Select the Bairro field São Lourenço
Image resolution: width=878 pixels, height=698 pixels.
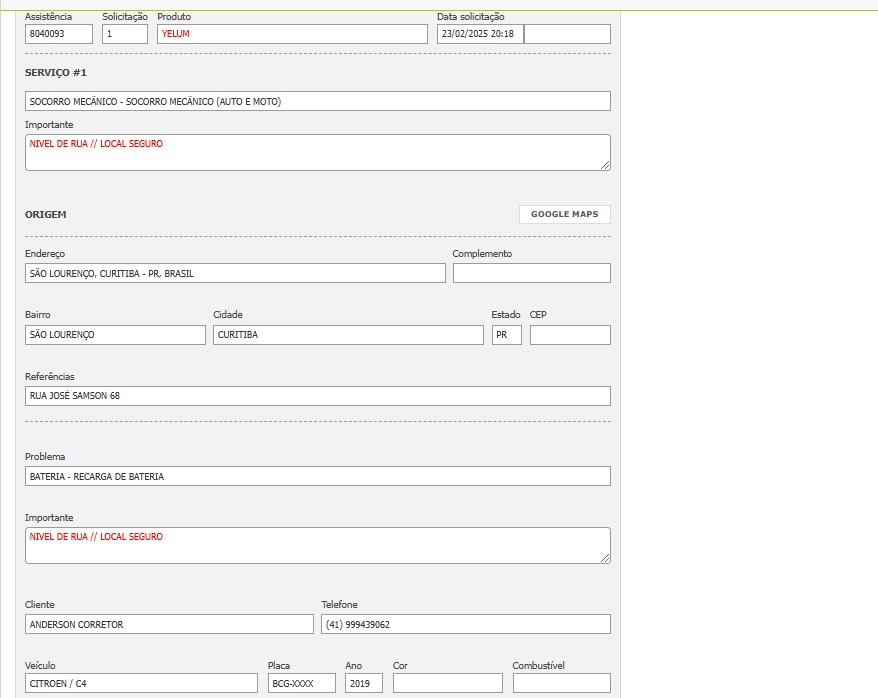pos(115,335)
